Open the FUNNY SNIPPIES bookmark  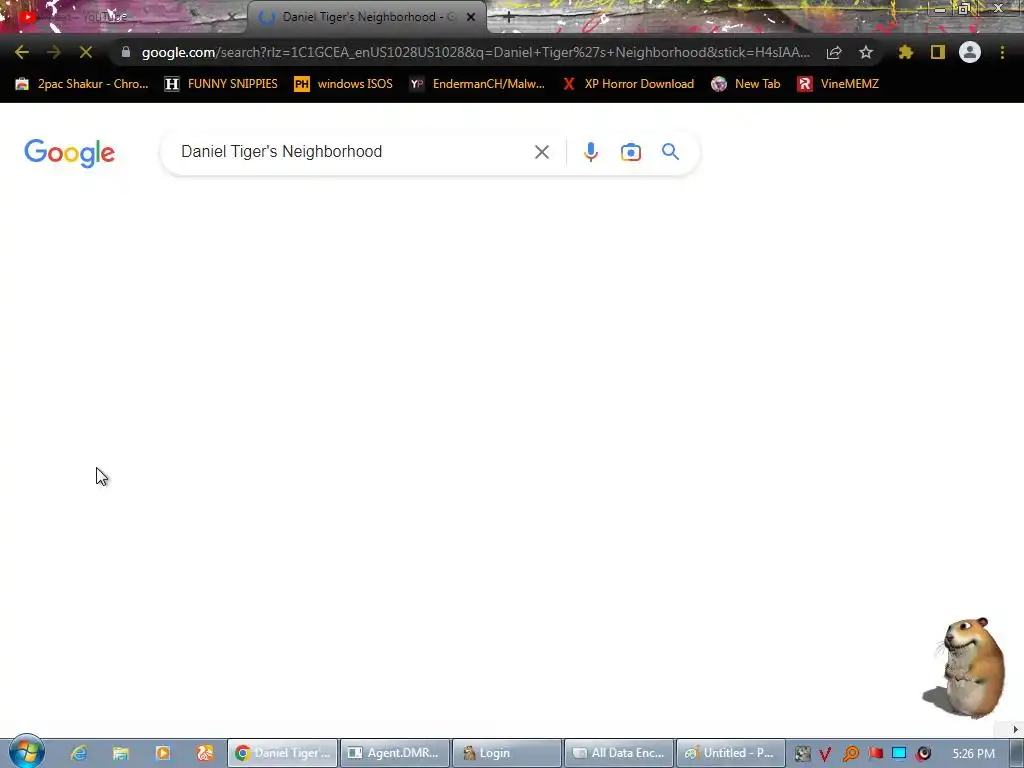tap(221, 84)
